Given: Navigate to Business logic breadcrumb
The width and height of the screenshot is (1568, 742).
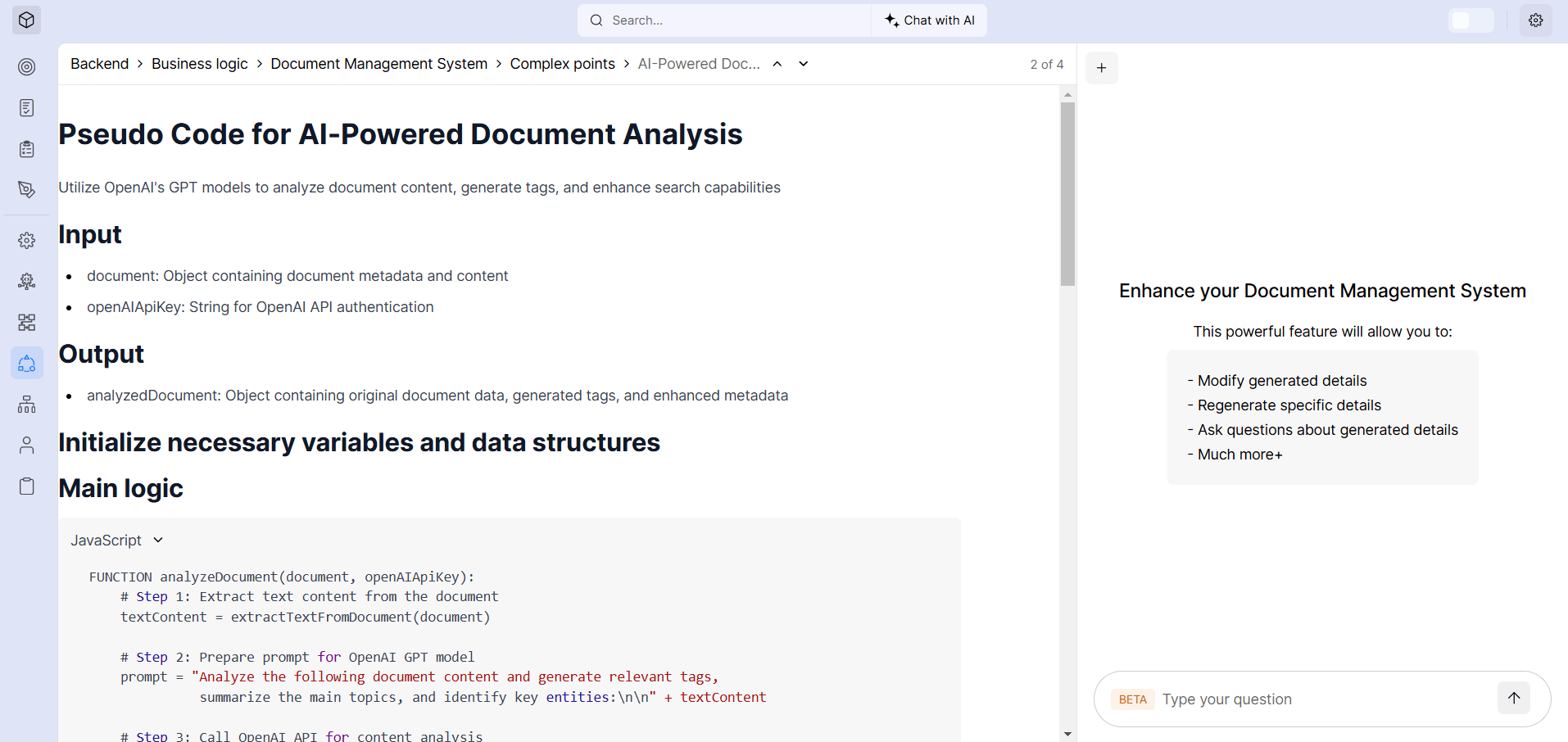Looking at the screenshot, I should pos(199,64).
